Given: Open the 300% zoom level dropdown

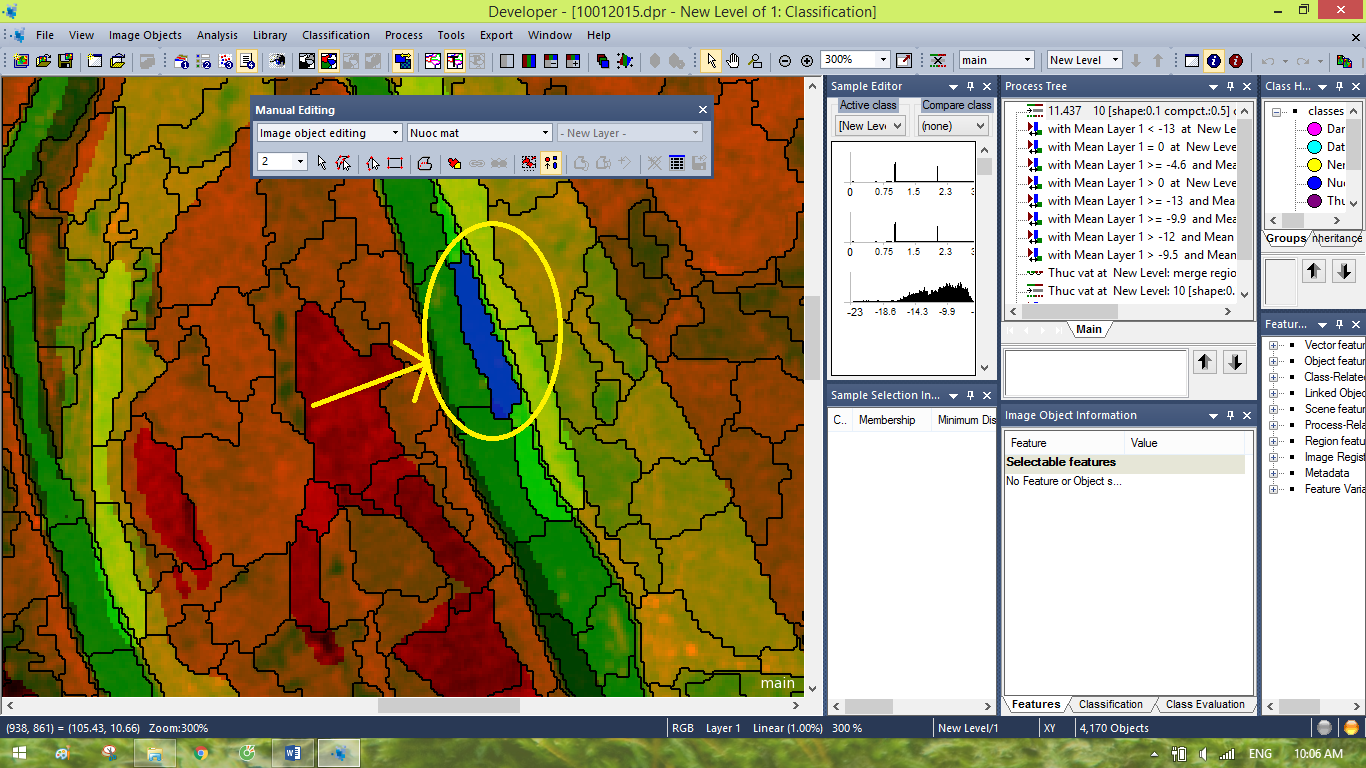Looking at the screenshot, I should point(883,60).
